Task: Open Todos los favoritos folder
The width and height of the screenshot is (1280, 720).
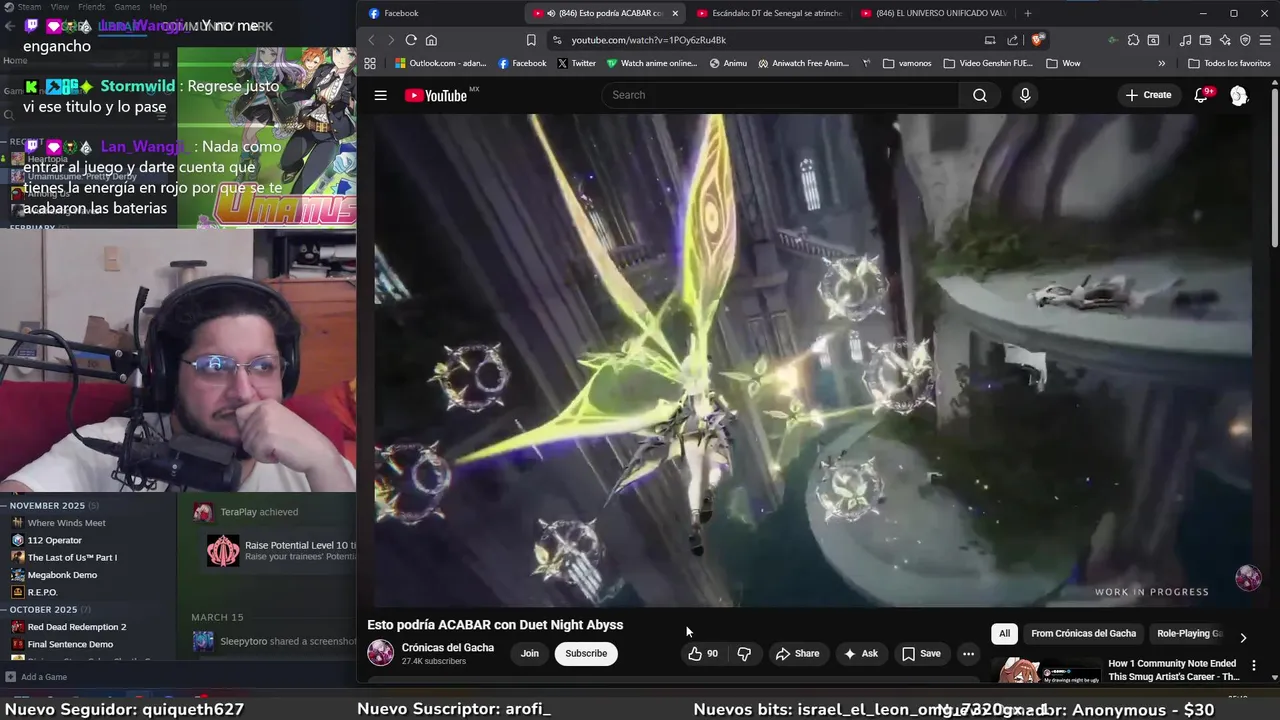Action: tap(1229, 63)
